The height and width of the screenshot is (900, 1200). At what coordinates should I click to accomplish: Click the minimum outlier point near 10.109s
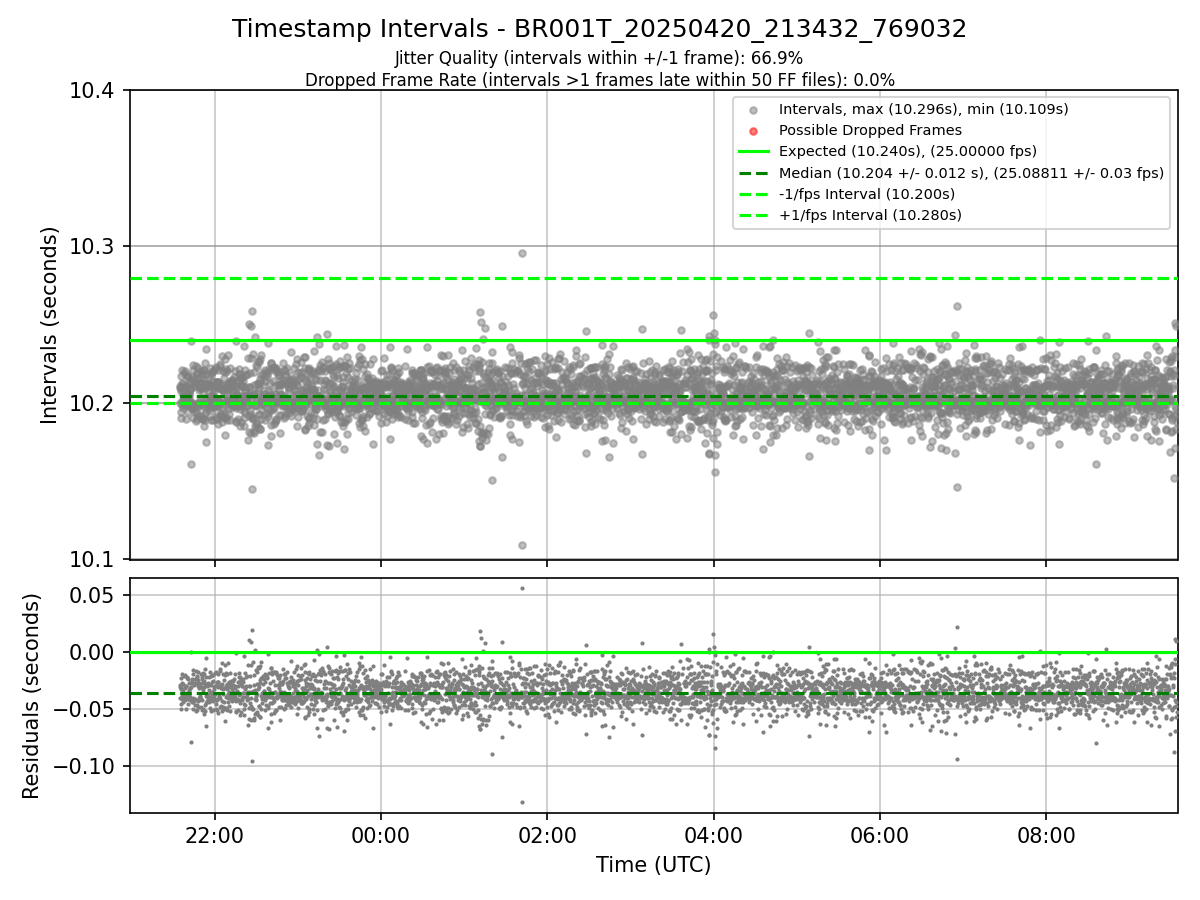click(x=522, y=545)
